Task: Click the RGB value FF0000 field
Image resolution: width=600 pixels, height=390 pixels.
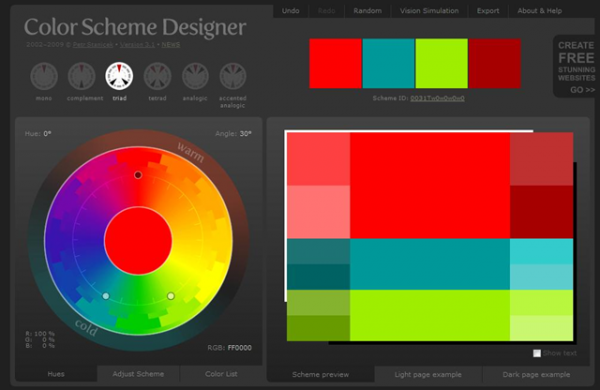Action: tap(240, 348)
